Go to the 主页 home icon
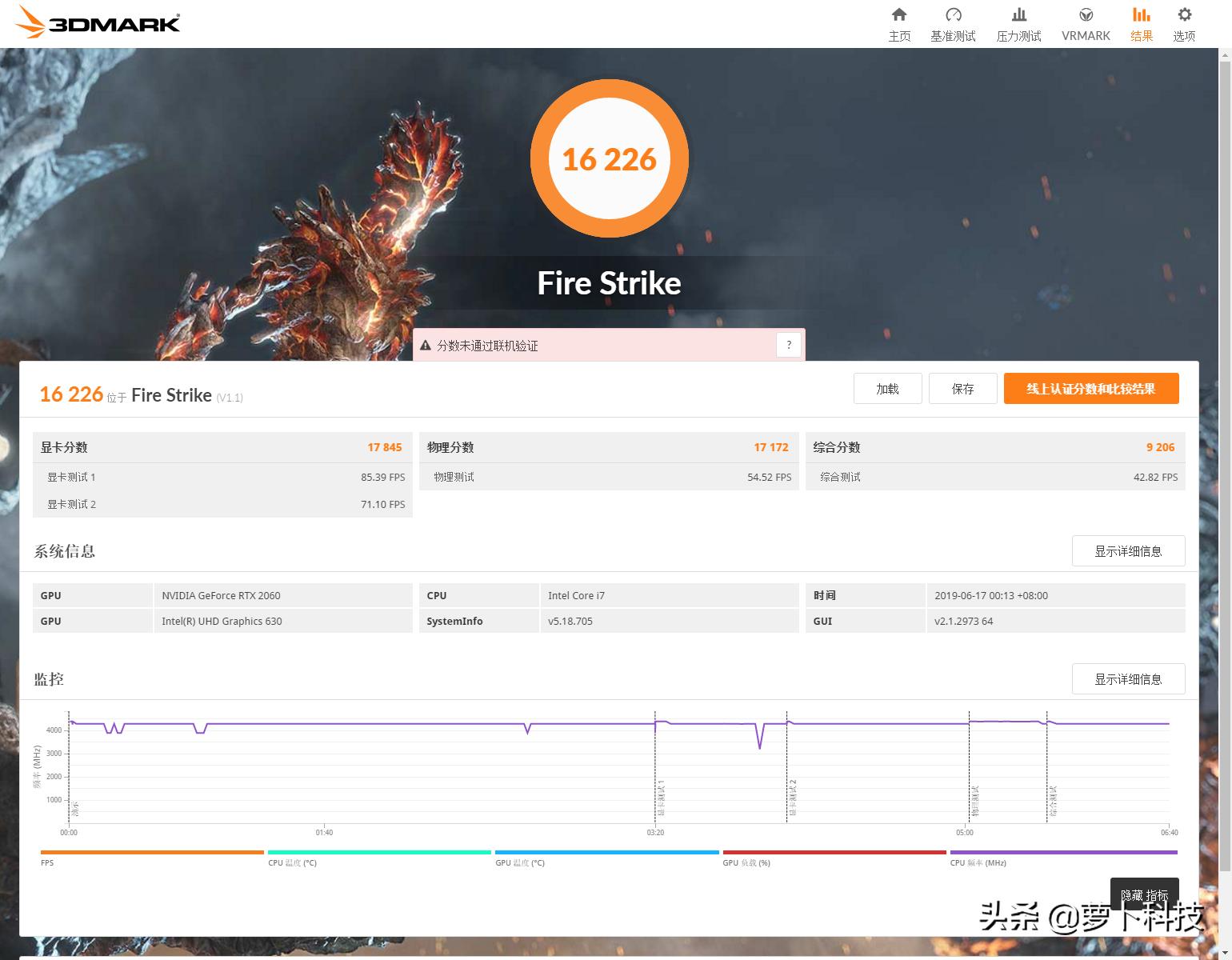Screen dimensions: 1232x960 (x=899, y=14)
